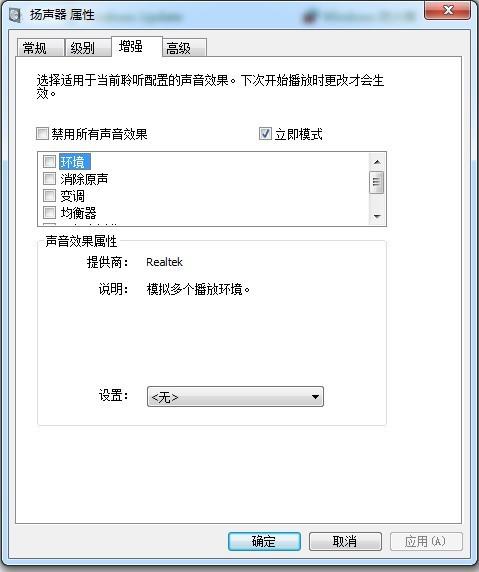Viewport: 479px width, 572px height.
Task: Open the 设置 dropdown showing <无>
Action: tap(235, 397)
